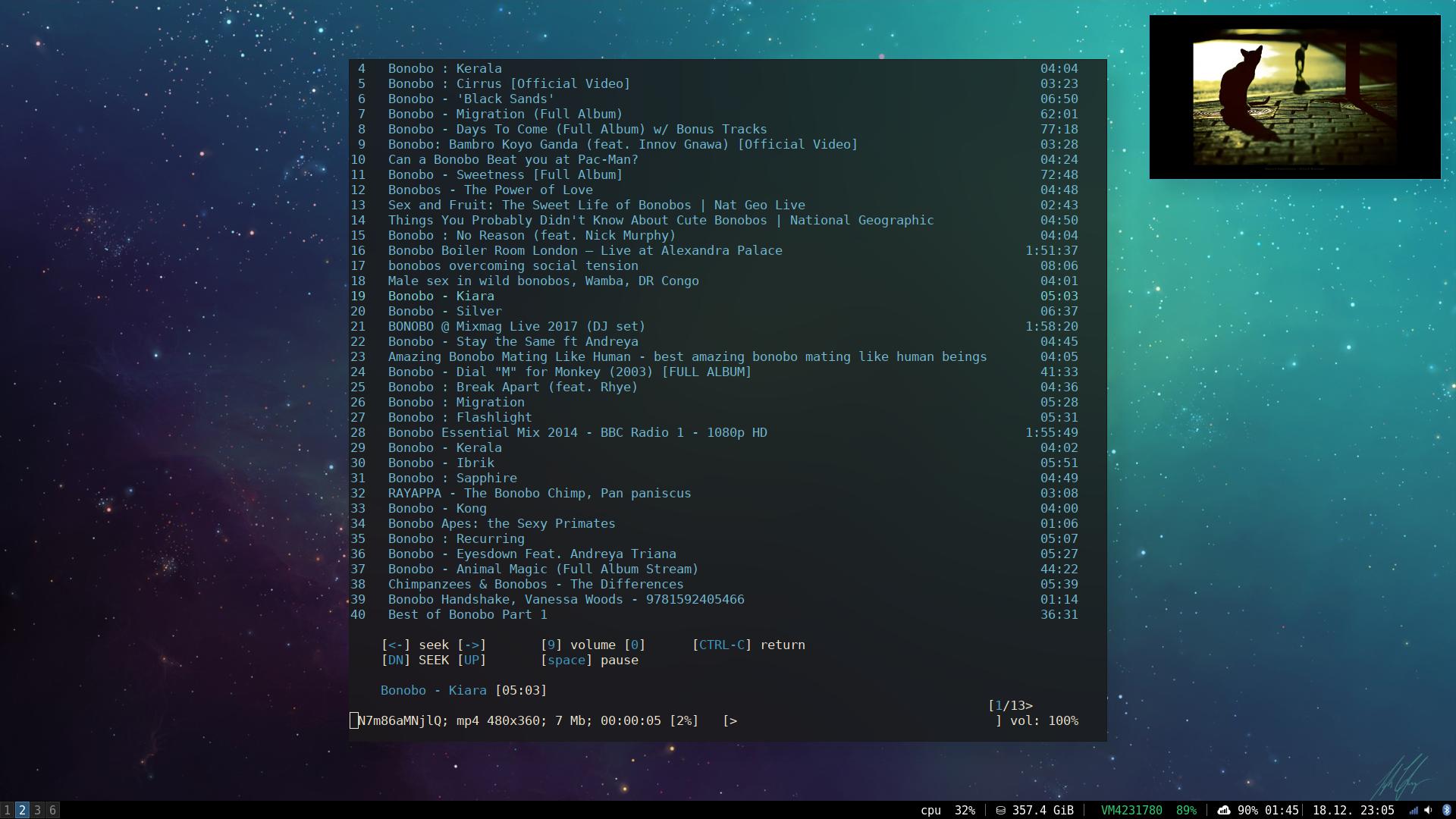Click the VM4231780 wifi status indicator
Viewport: 1456px width, 819px height.
(1131, 810)
